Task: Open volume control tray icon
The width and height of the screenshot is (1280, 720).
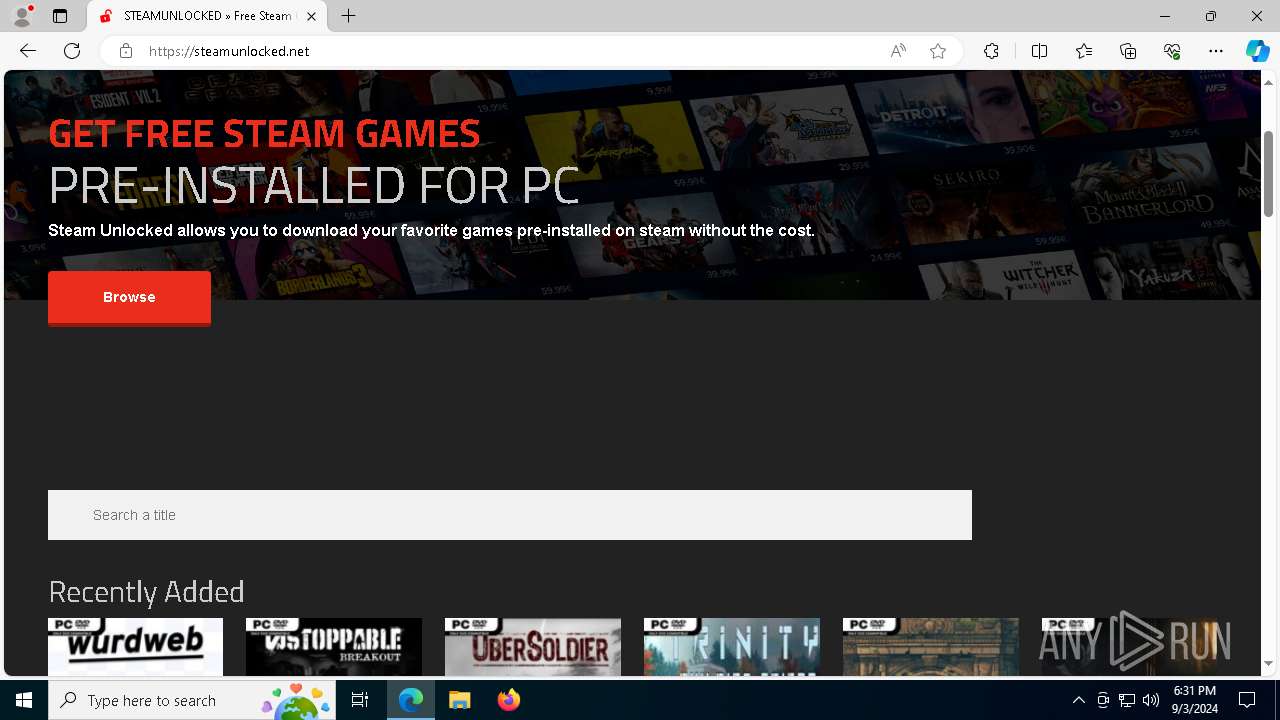Action: click(1151, 700)
